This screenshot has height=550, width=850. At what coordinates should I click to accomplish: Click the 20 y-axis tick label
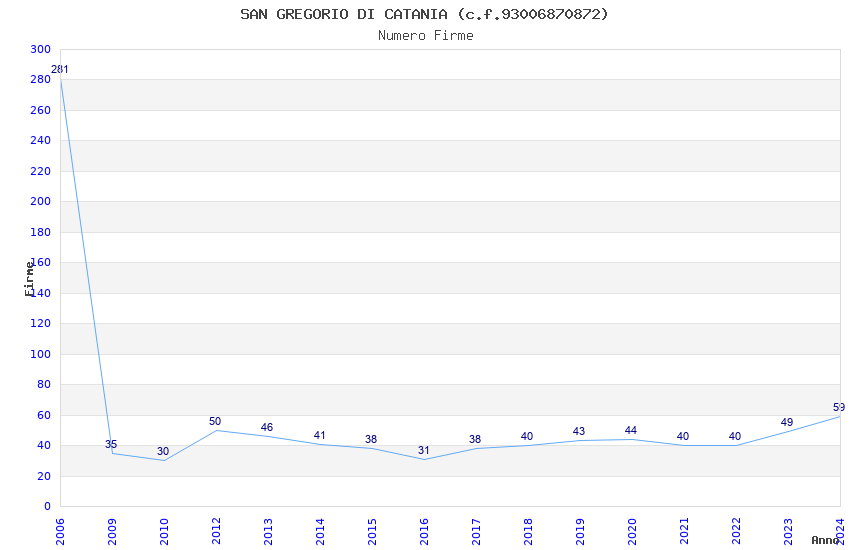(x=44, y=476)
